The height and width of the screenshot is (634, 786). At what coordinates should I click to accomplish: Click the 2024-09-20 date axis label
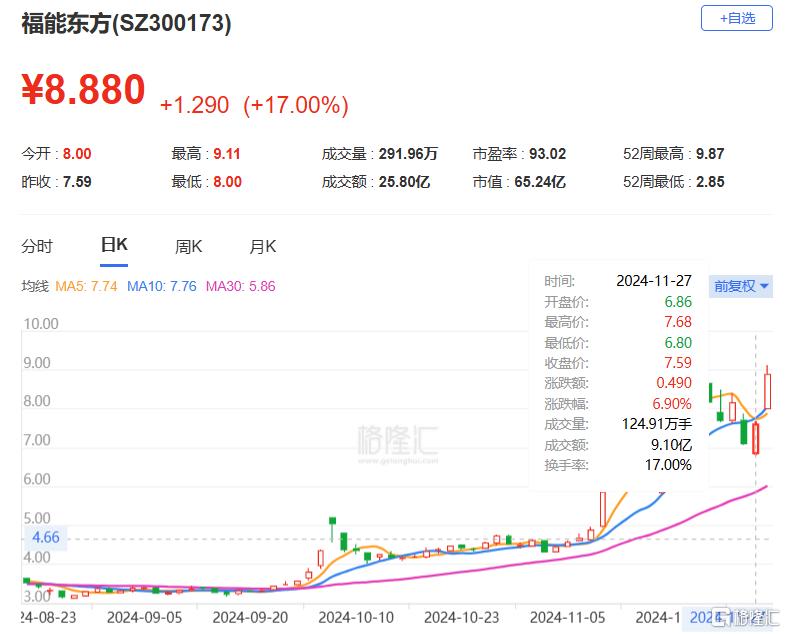250,617
